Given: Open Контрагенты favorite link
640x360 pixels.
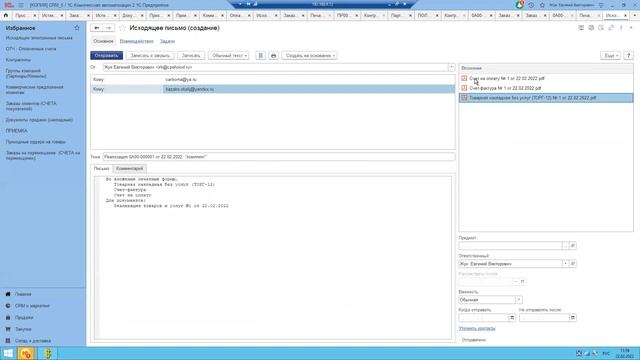Looking at the screenshot, I should 18,60.
